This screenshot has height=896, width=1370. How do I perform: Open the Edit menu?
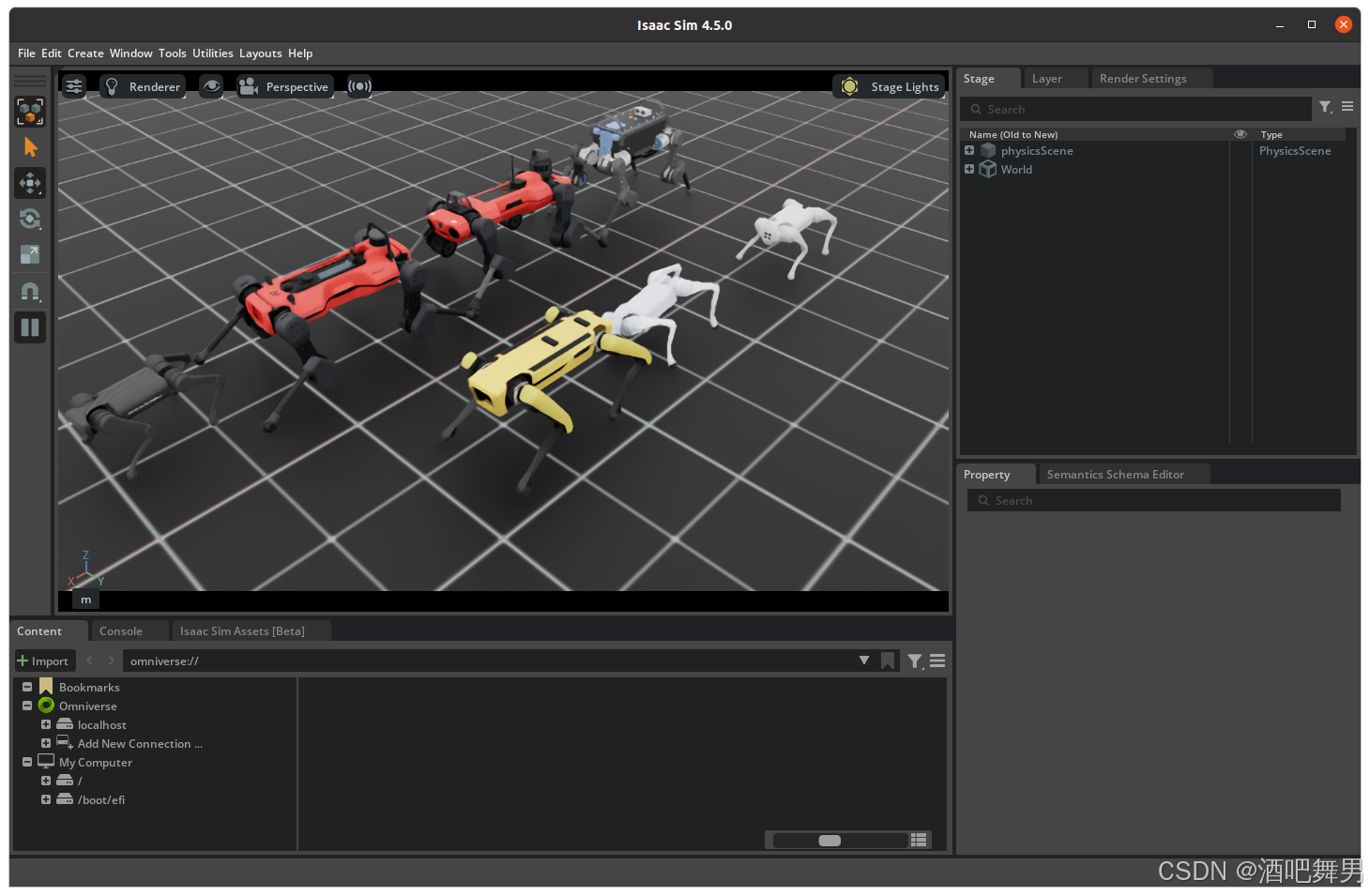click(x=52, y=53)
